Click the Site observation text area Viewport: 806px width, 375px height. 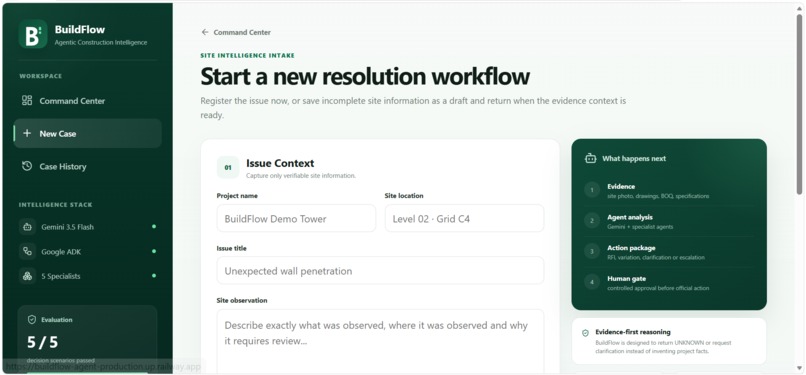tap(380, 342)
